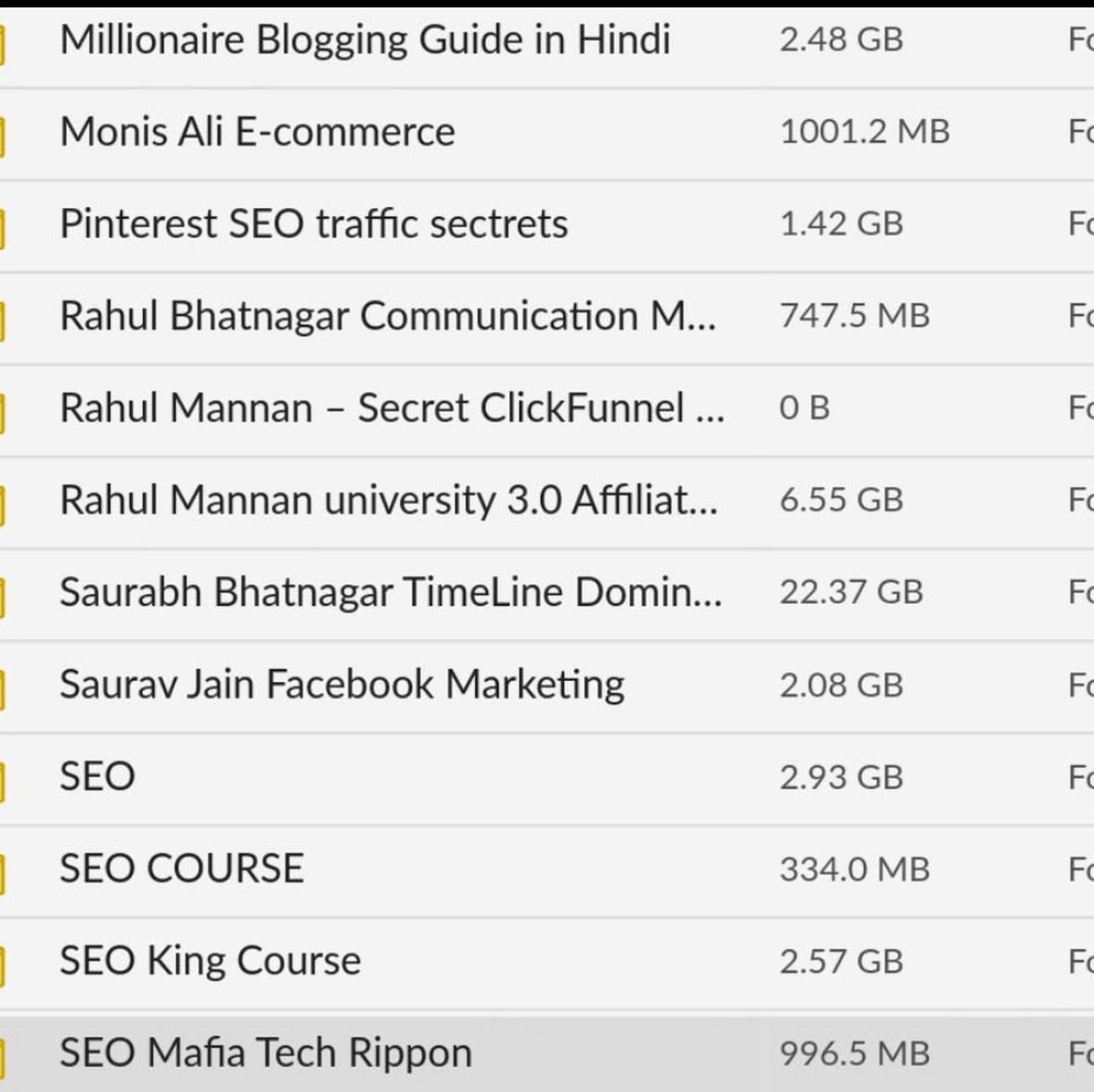Select the SEO COURSE folder
1094x1092 pixels.
coord(182,868)
